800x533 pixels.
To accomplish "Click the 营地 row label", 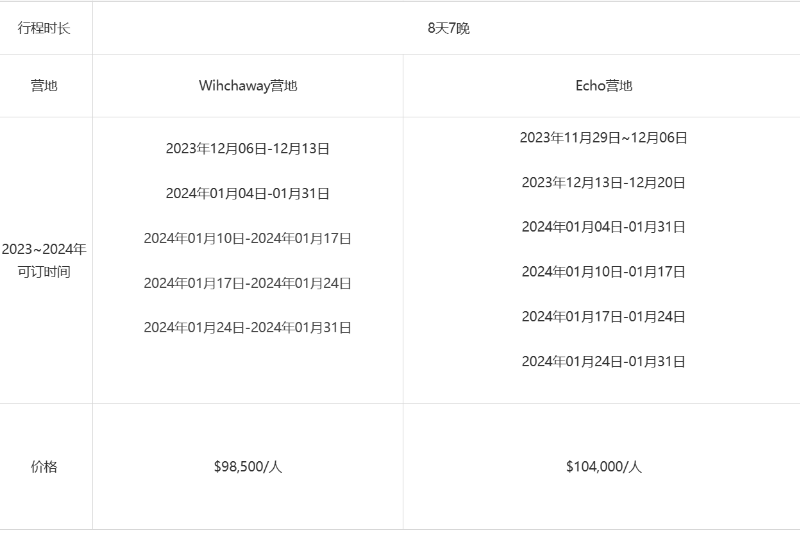I will (44, 86).
